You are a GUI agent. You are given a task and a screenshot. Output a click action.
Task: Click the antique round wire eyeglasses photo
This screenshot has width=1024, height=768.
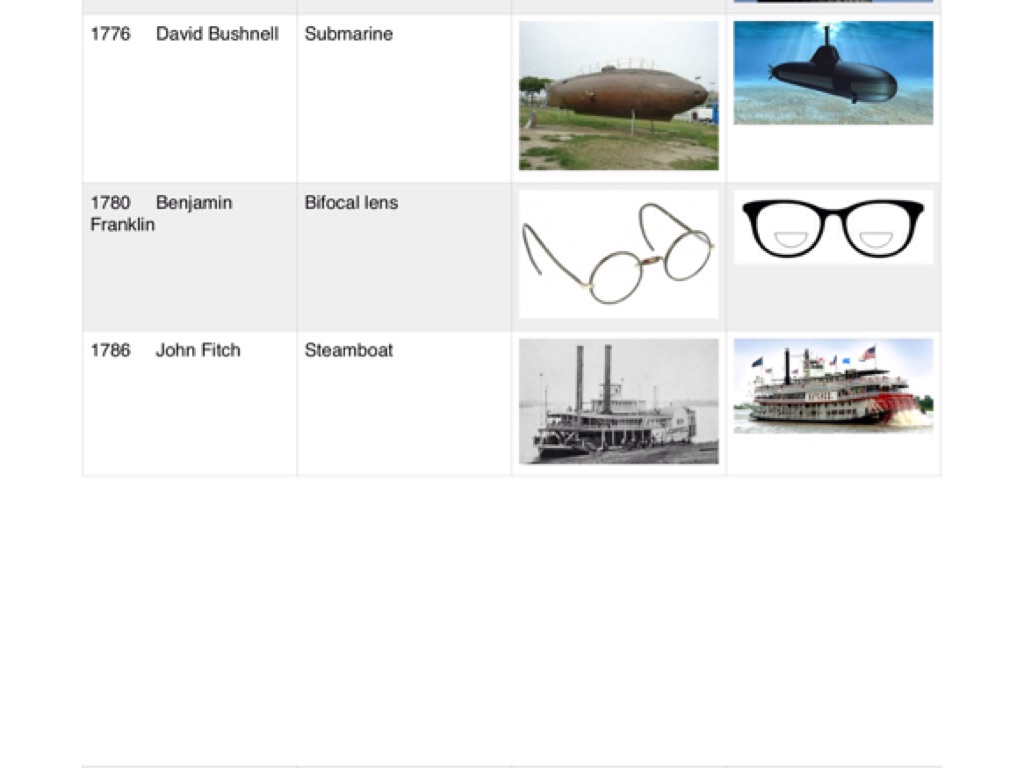click(x=618, y=254)
